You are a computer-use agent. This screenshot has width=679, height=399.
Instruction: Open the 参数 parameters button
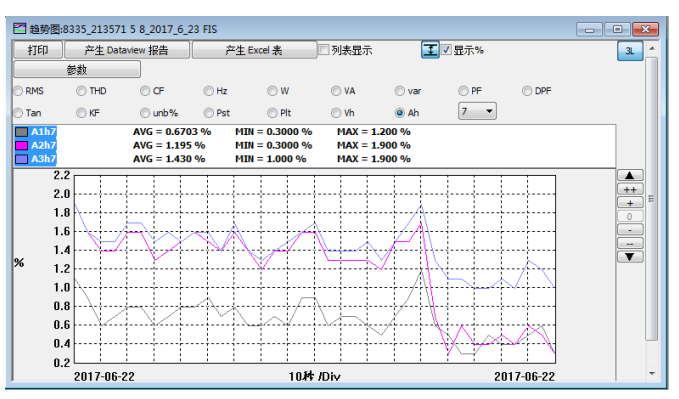coord(77,69)
